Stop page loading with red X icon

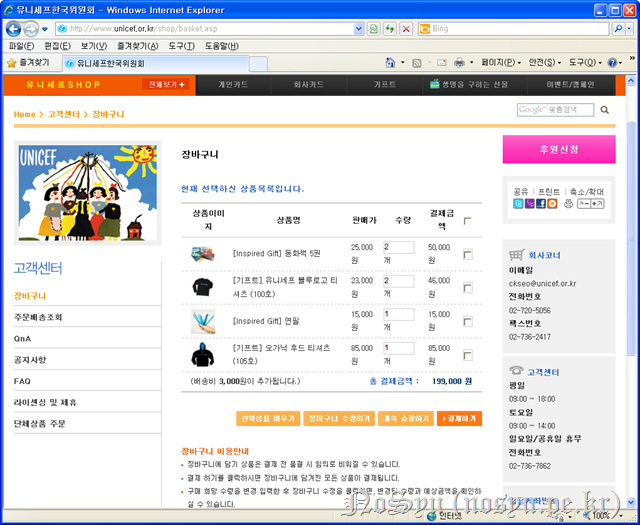[406, 29]
